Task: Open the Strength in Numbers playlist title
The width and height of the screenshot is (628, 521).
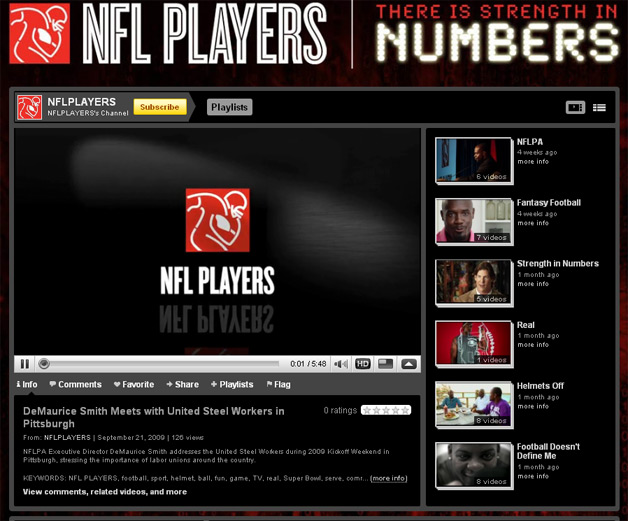Action: [558, 264]
